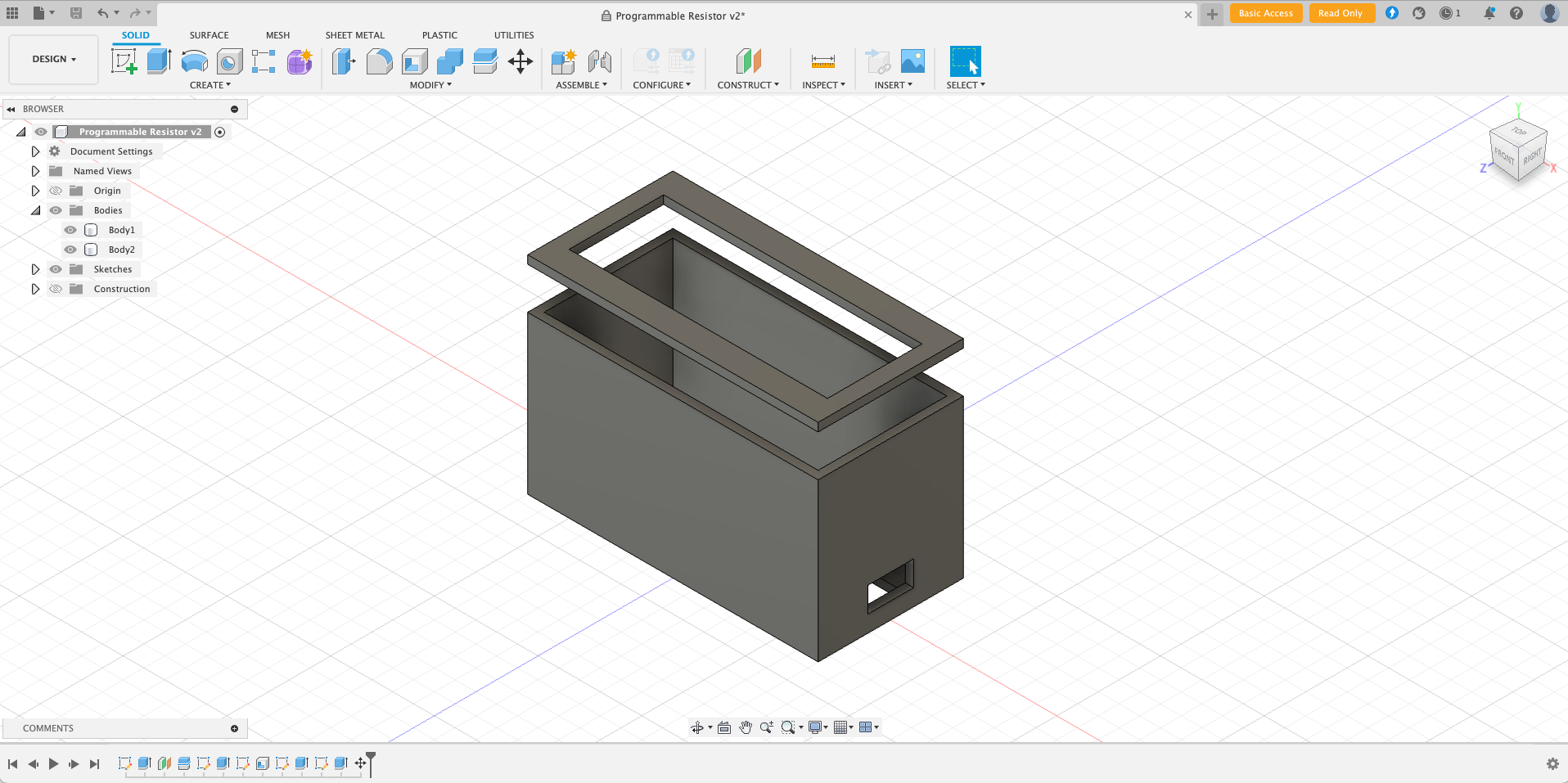Select the Shell tool icon

click(x=415, y=61)
